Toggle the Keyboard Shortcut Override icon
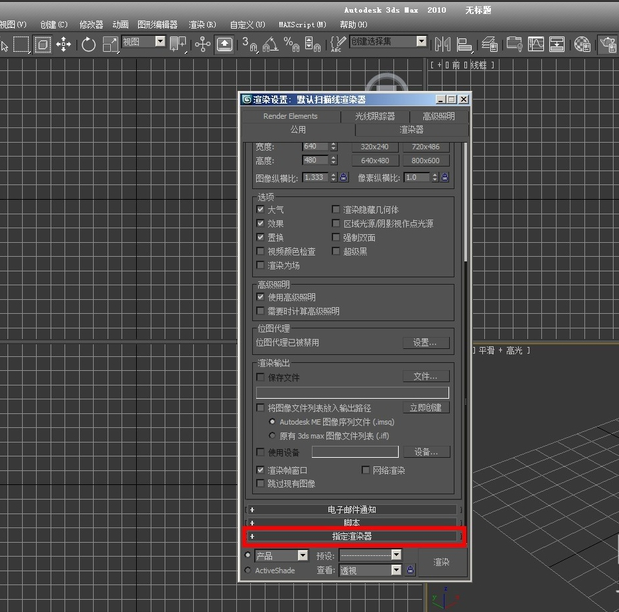619x612 pixels. [x=225, y=44]
